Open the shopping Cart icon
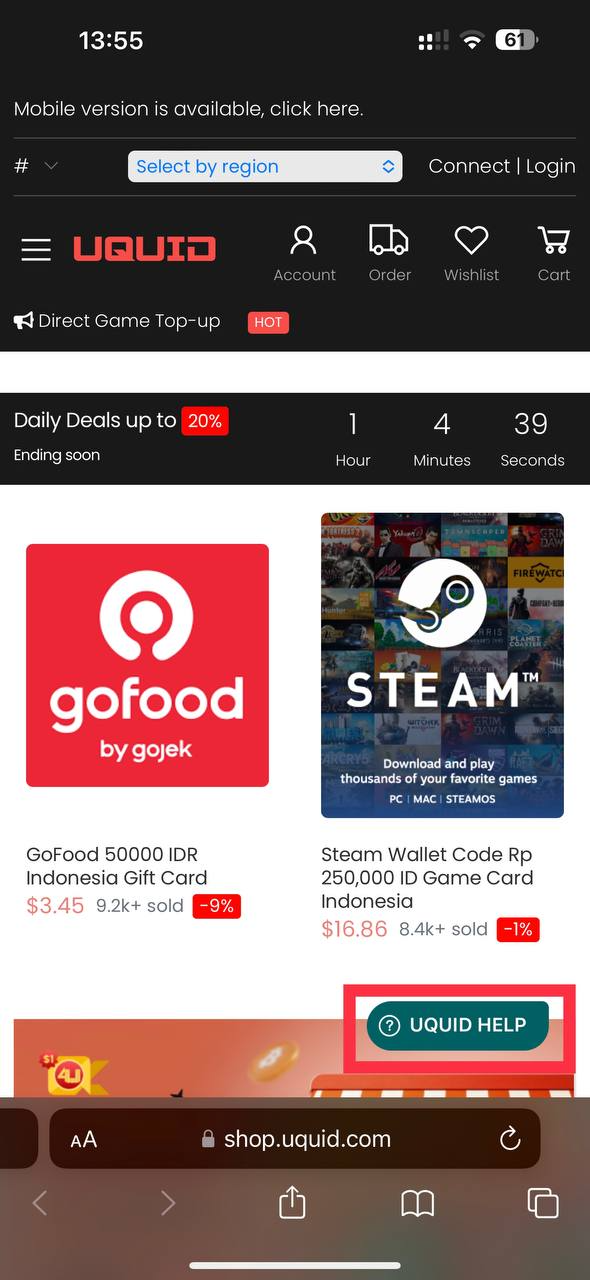 point(553,240)
